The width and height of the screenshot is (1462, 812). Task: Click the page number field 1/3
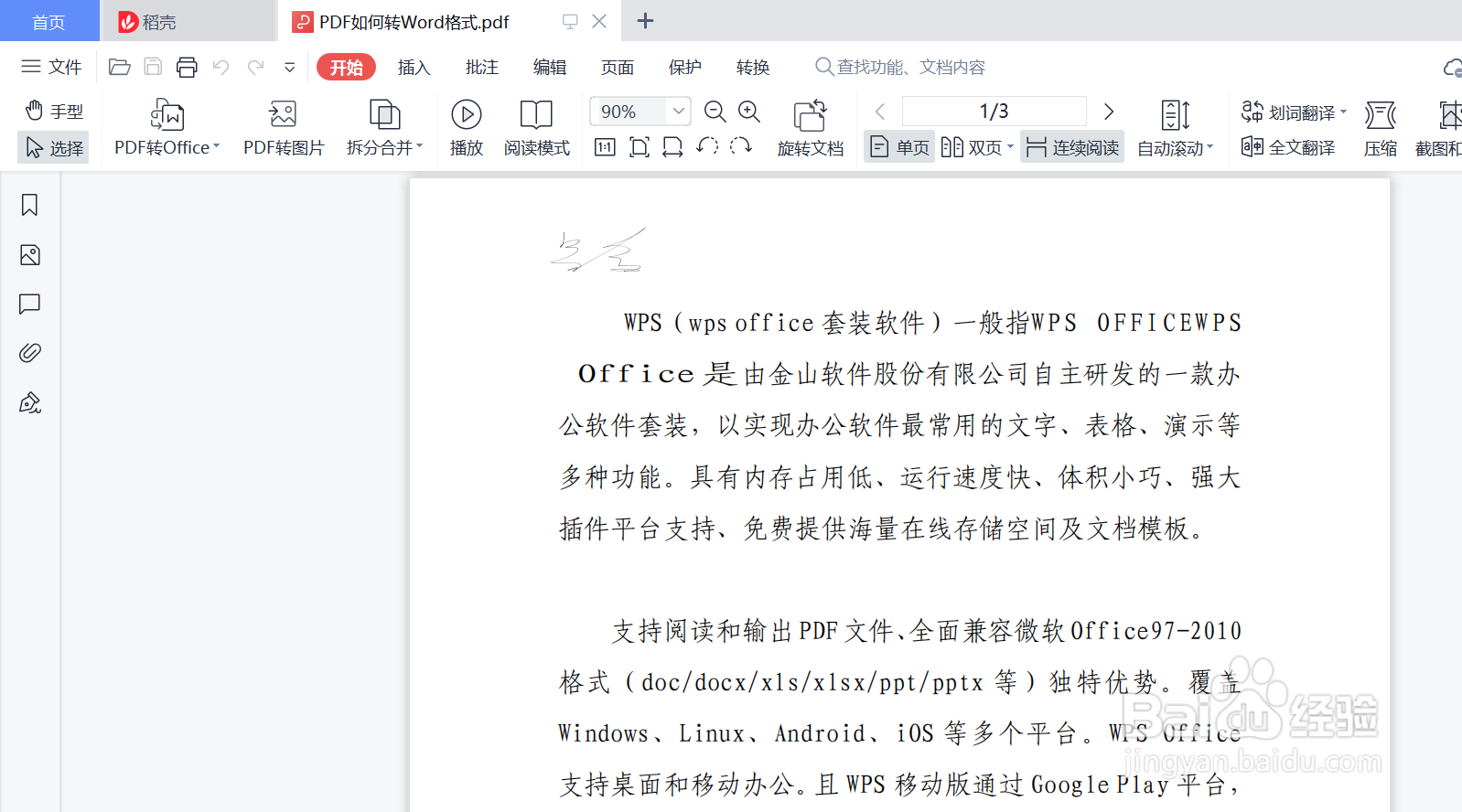click(x=994, y=112)
